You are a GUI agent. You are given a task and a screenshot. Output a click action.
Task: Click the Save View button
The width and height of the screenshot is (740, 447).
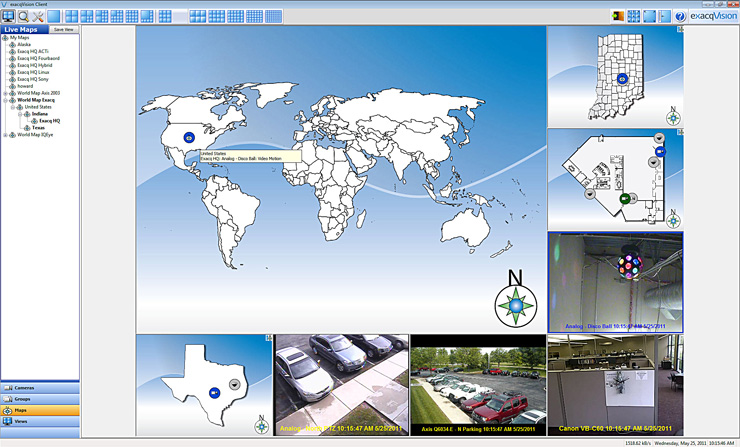[64, 30]
